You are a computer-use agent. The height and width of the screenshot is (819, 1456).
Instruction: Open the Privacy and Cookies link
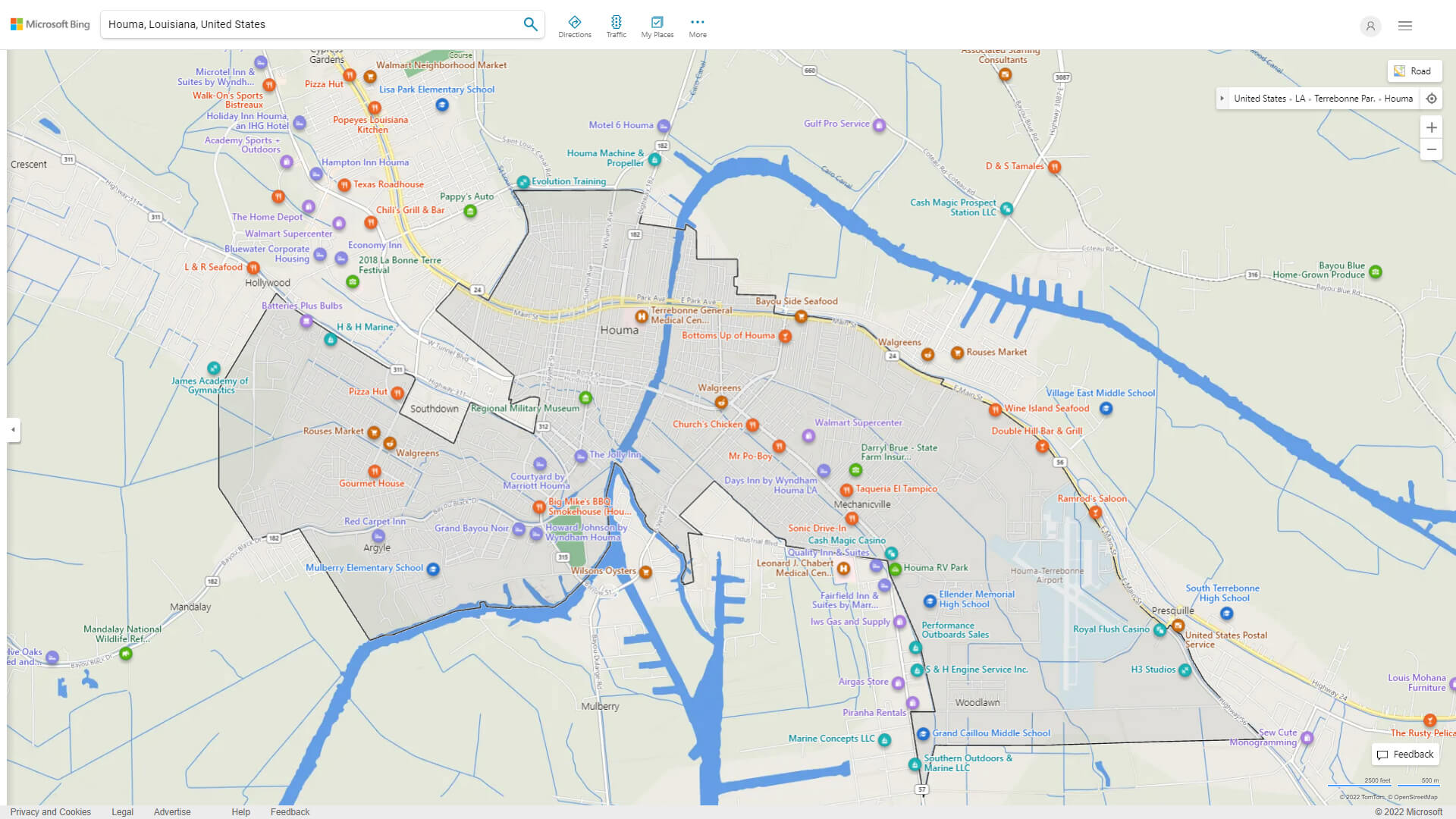pos(50,811)
